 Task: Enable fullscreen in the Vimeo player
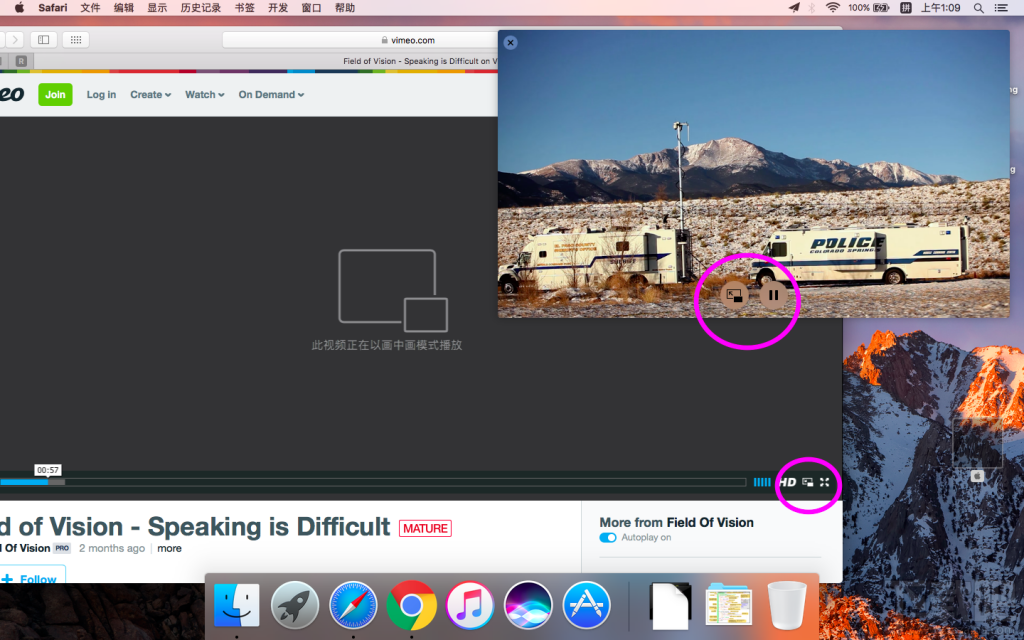click(824, 482)
